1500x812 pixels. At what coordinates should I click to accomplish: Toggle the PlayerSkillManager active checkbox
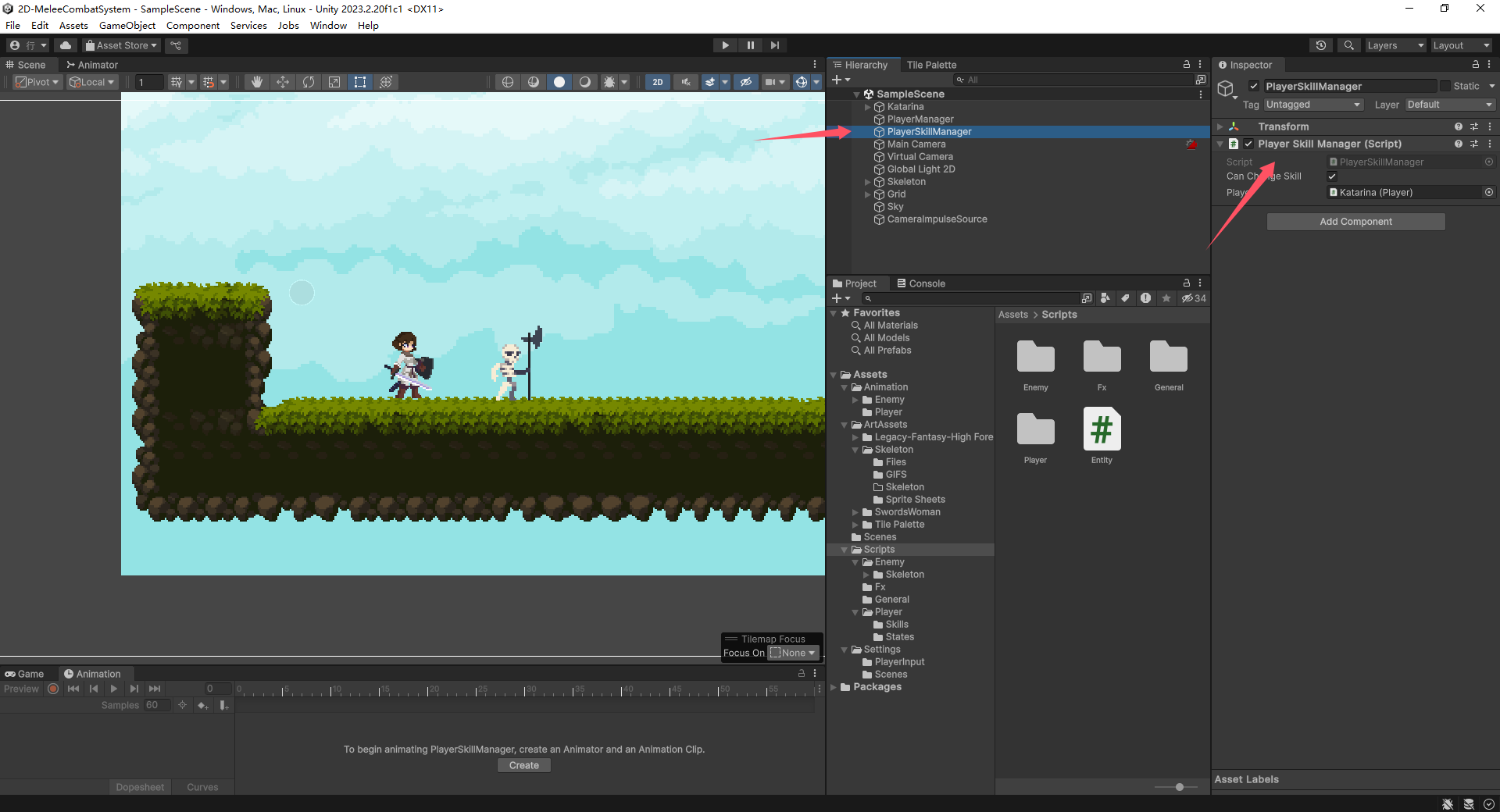click(1254, 86)
